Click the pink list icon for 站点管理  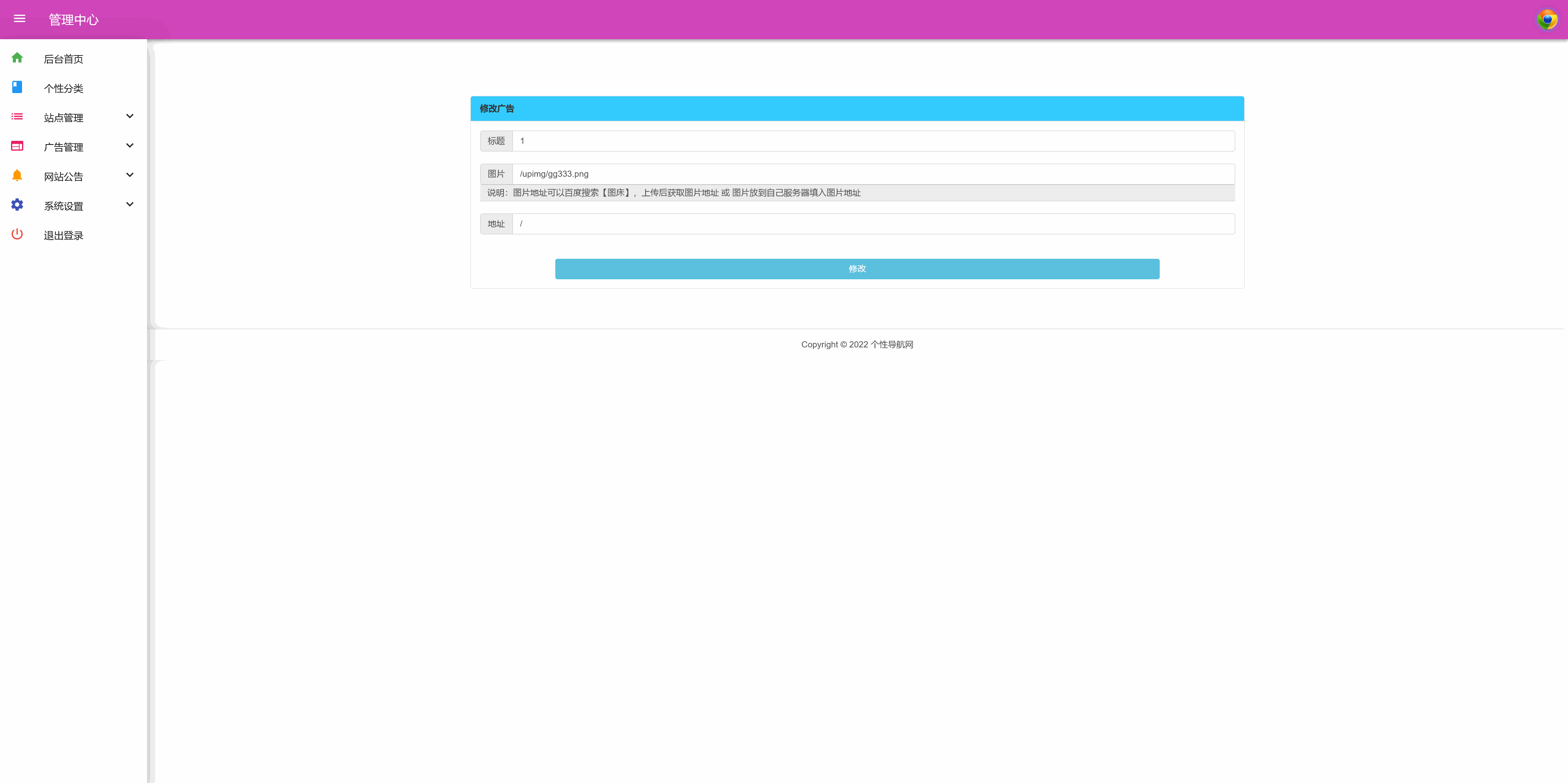pos(17,116)
